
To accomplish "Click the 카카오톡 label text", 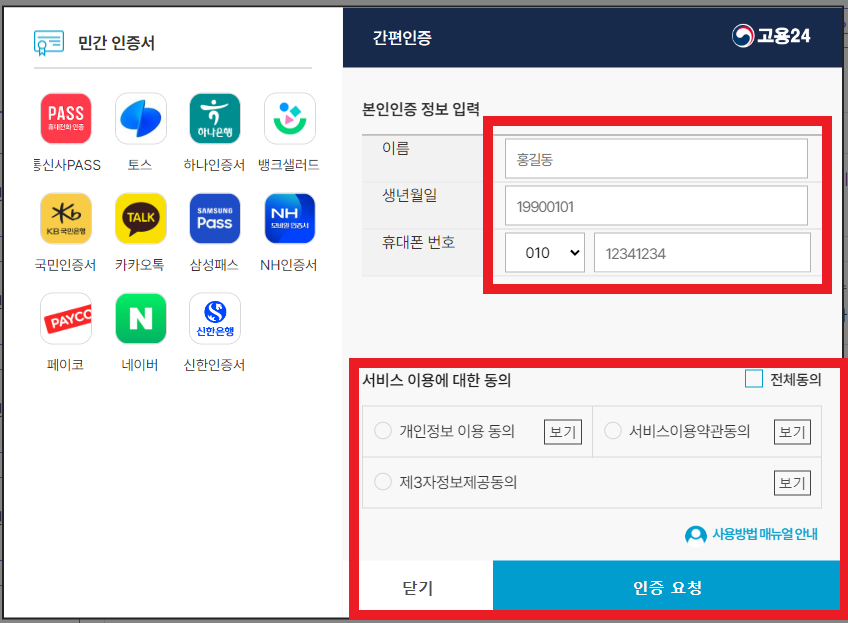I will tap(140, 265).
